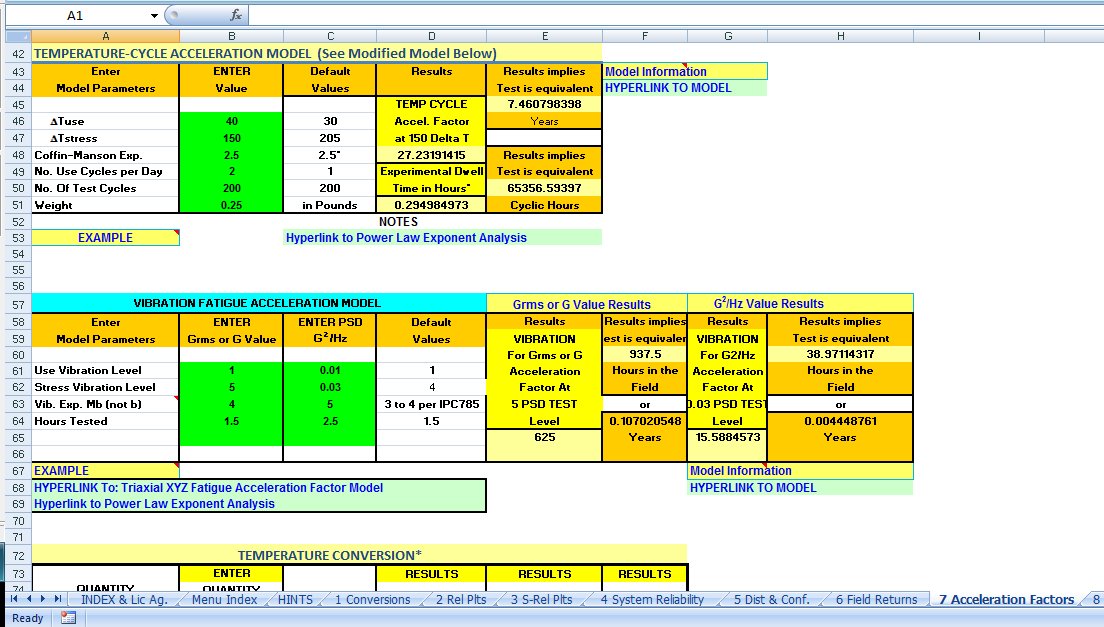Click G²/Hz Value Results heading

(800, 304)
